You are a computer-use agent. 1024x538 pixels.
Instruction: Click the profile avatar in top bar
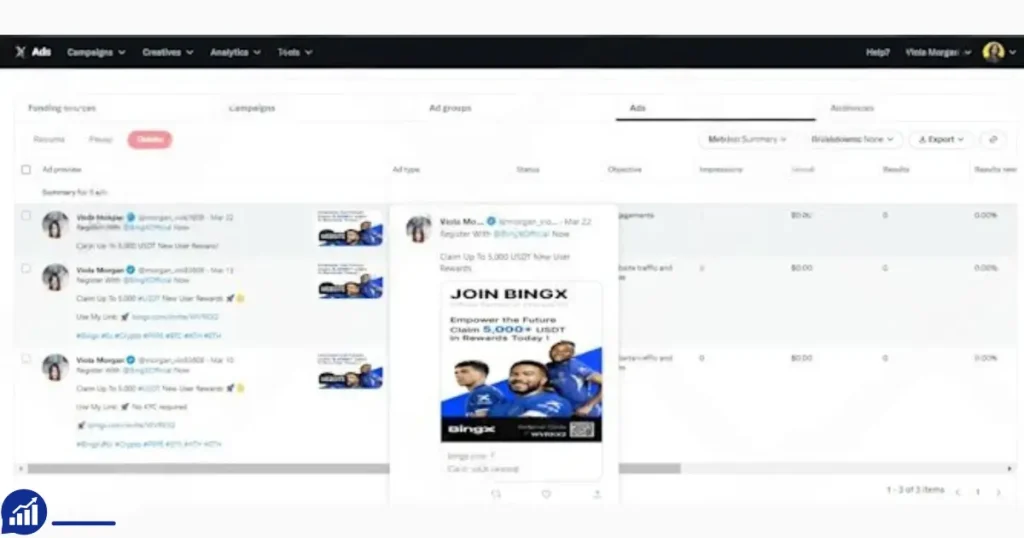click(993, 52)
